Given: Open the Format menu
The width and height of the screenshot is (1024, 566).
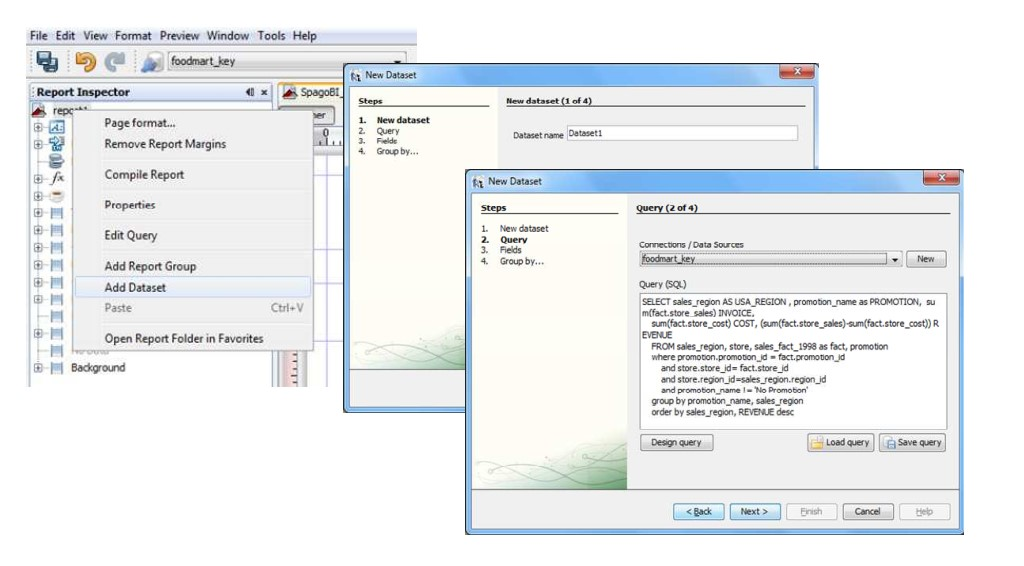Looking at the screenshot, I should pyautogui.click(x=133, y=36).
